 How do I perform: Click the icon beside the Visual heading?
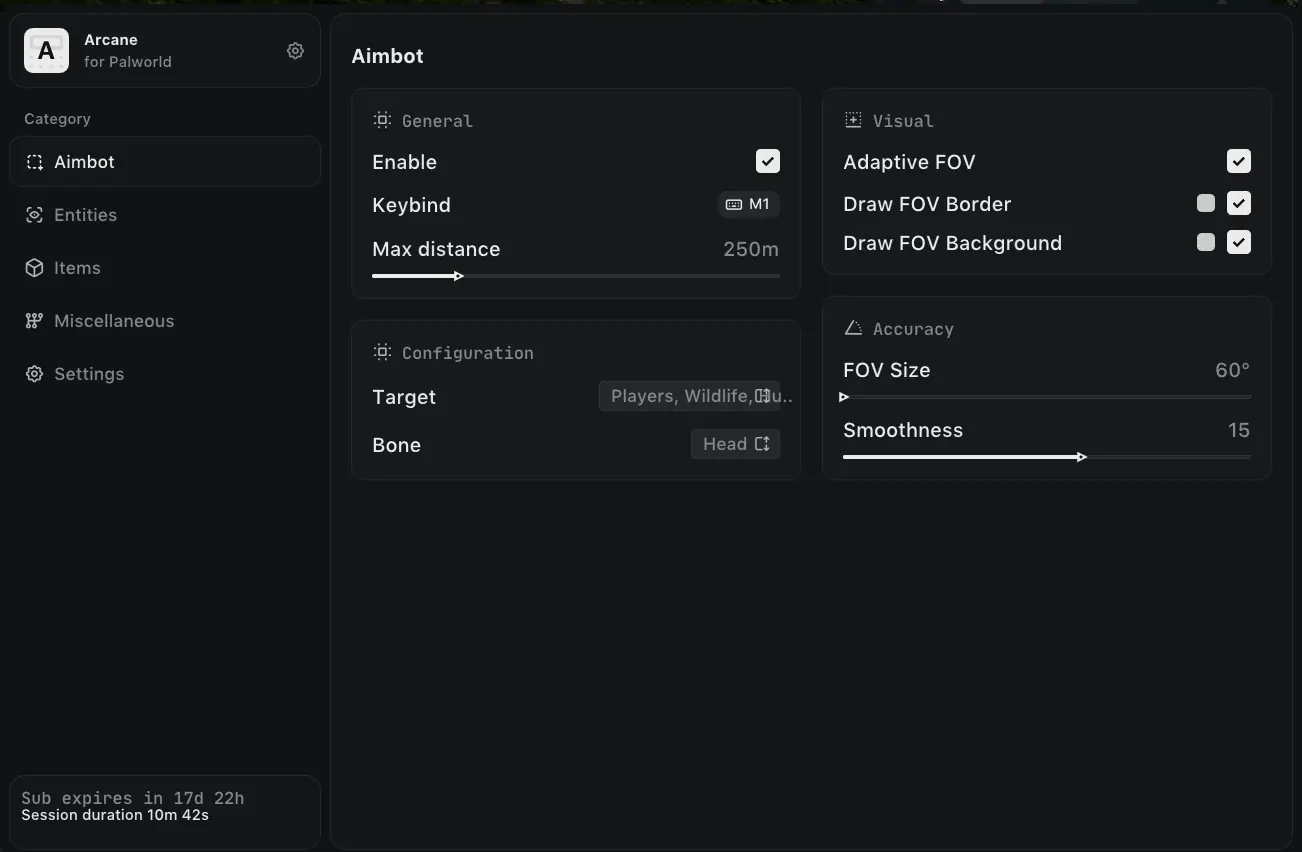(853, 120)
